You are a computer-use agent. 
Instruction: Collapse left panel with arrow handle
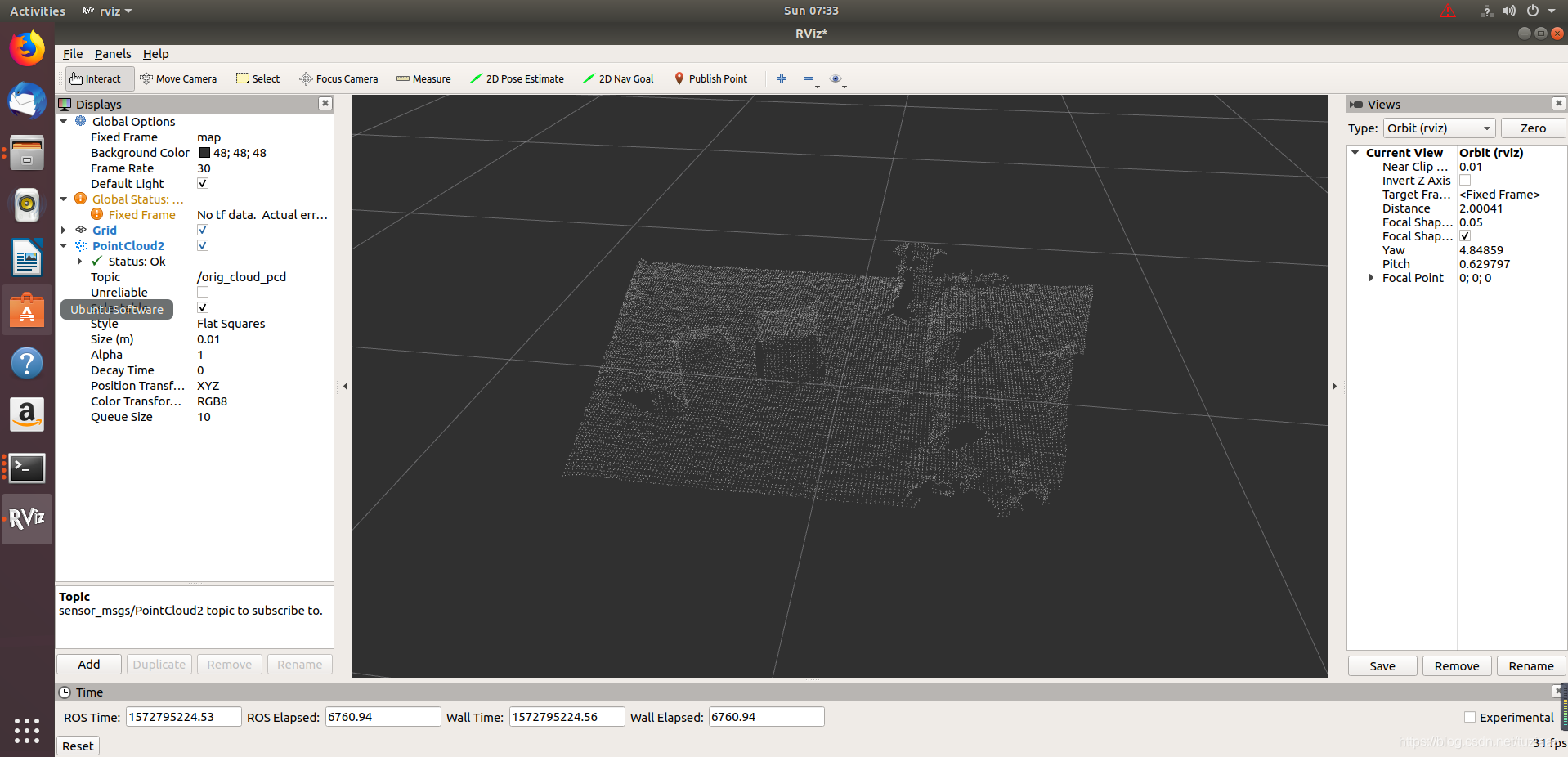tap(345, 386)
